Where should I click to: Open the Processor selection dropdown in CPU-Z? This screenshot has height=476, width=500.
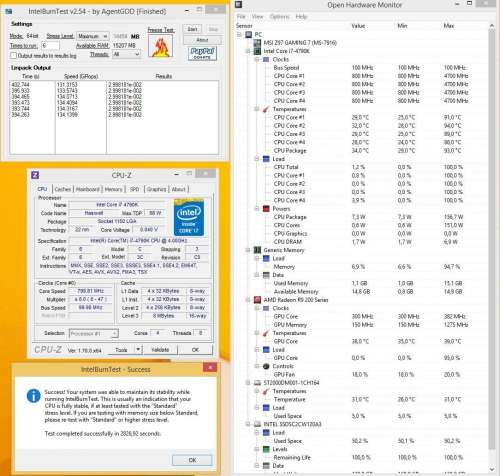93,333
